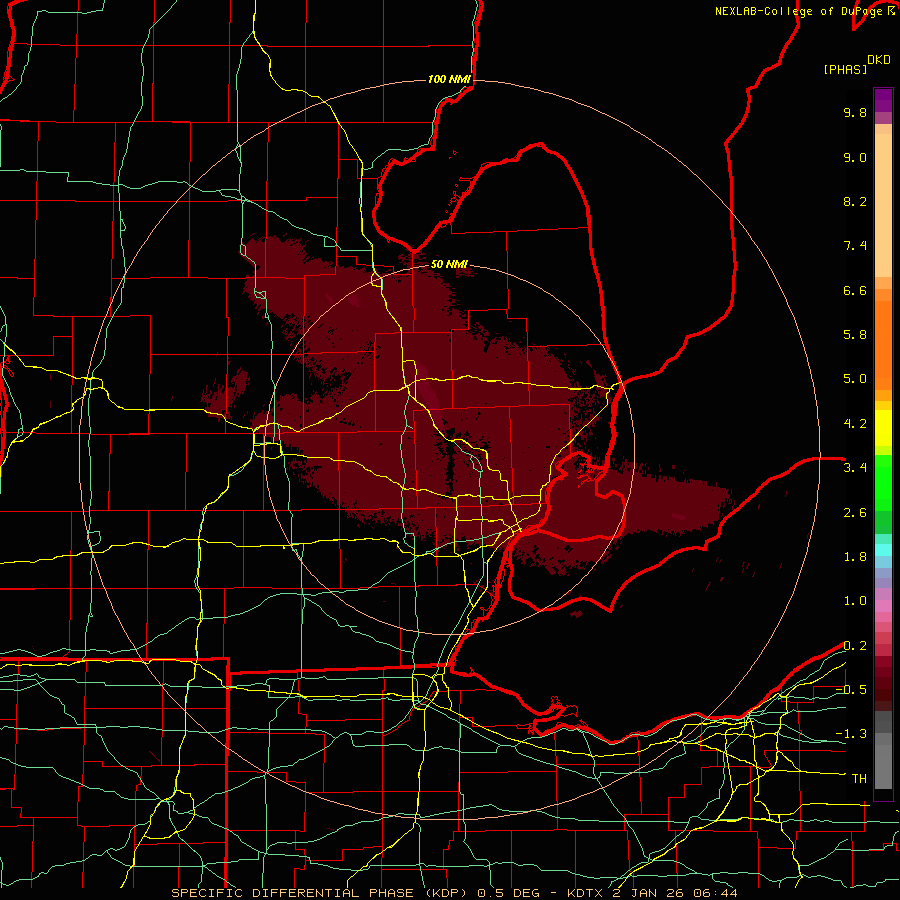This screenshot has height=900, width=900.
Task: Click the 6.6 value on the scale
Action: 855,290
